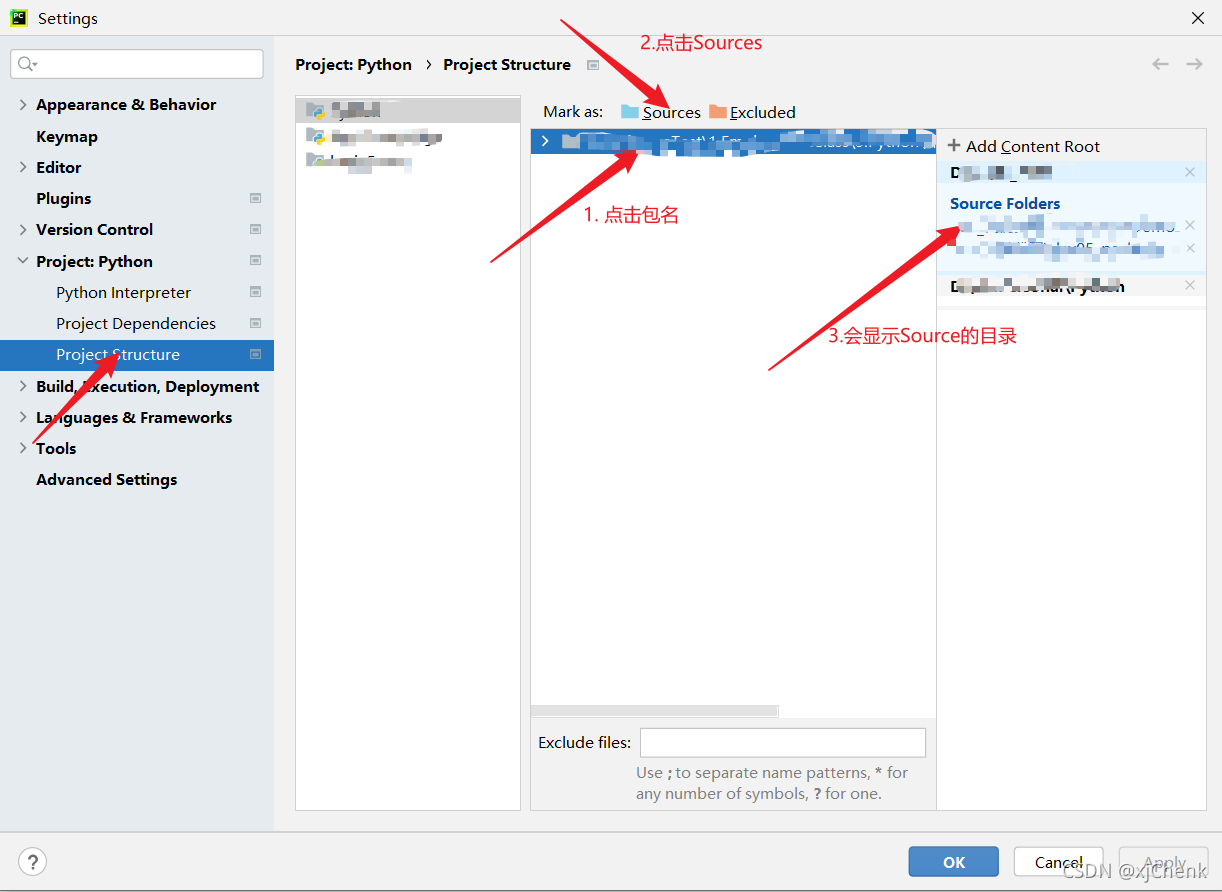Select the first project in the list
The height and width of the screenshot is (892, 1222).
pos(408,110)
